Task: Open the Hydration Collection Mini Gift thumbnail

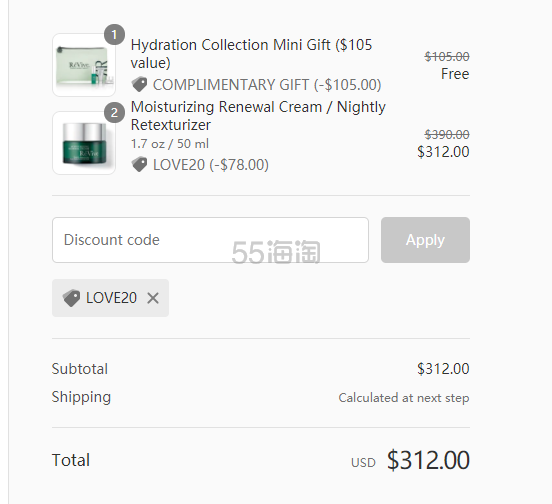Action: tap(84, 65)
